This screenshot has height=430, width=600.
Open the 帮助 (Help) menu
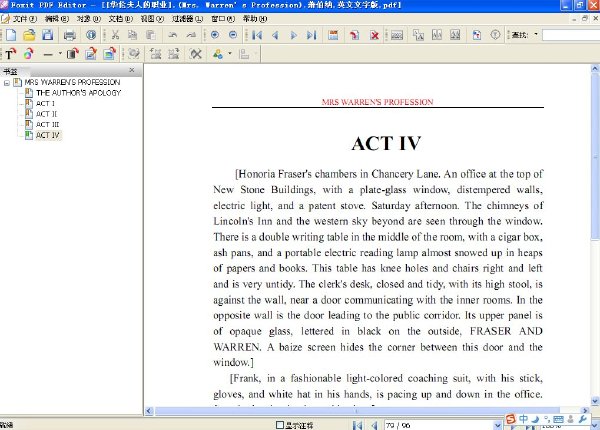254,19
